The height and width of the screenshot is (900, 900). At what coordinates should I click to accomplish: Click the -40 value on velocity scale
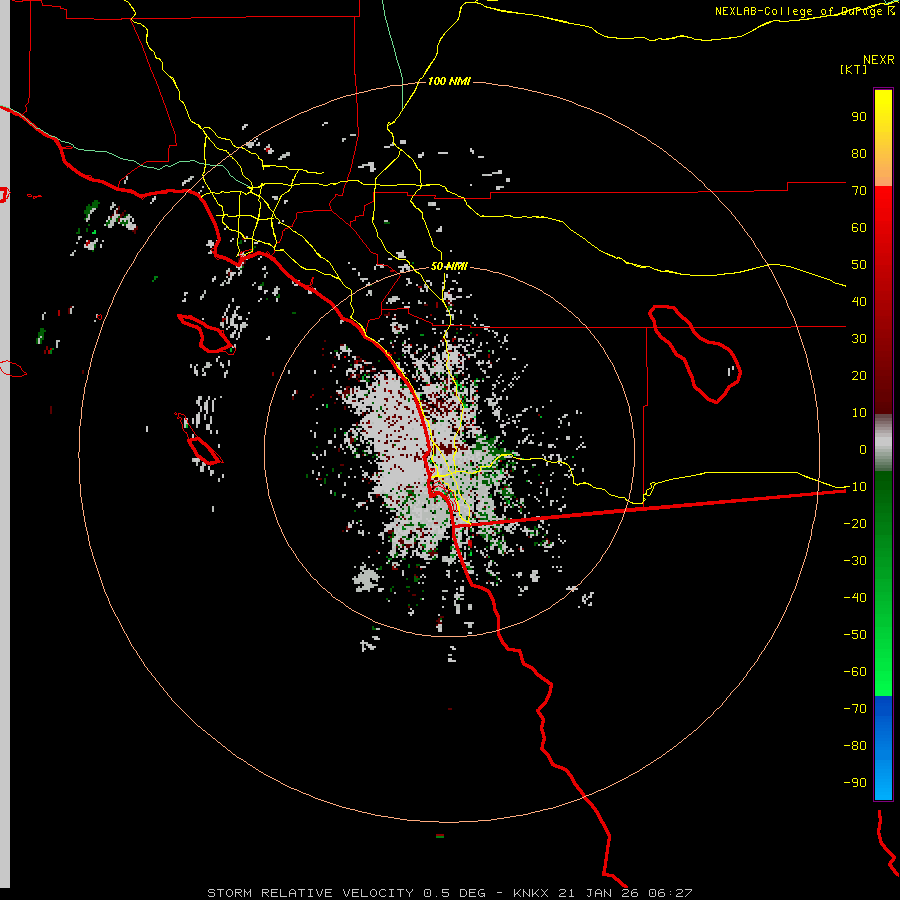855,598
